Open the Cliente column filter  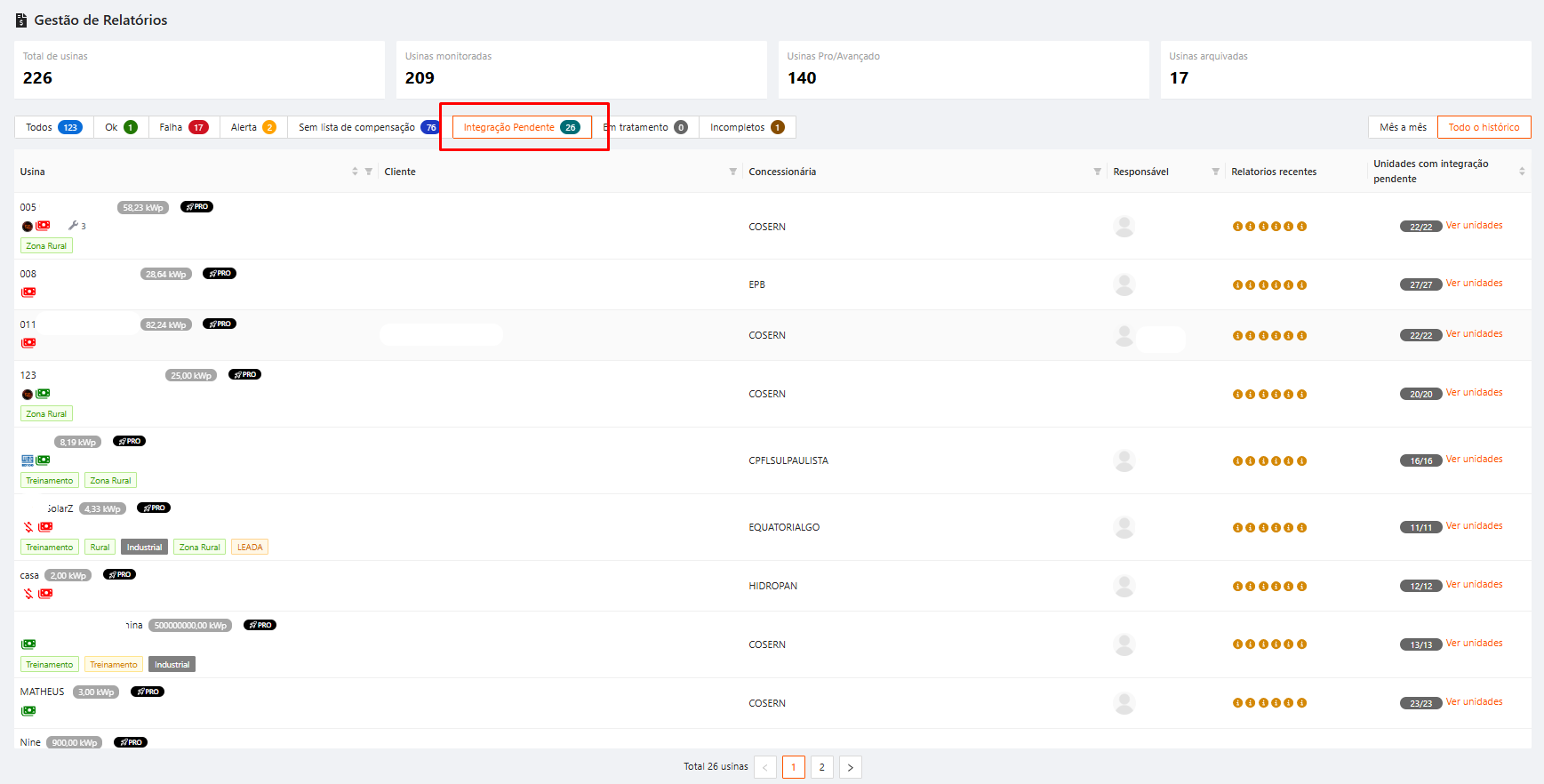click(x=732, y=172)
